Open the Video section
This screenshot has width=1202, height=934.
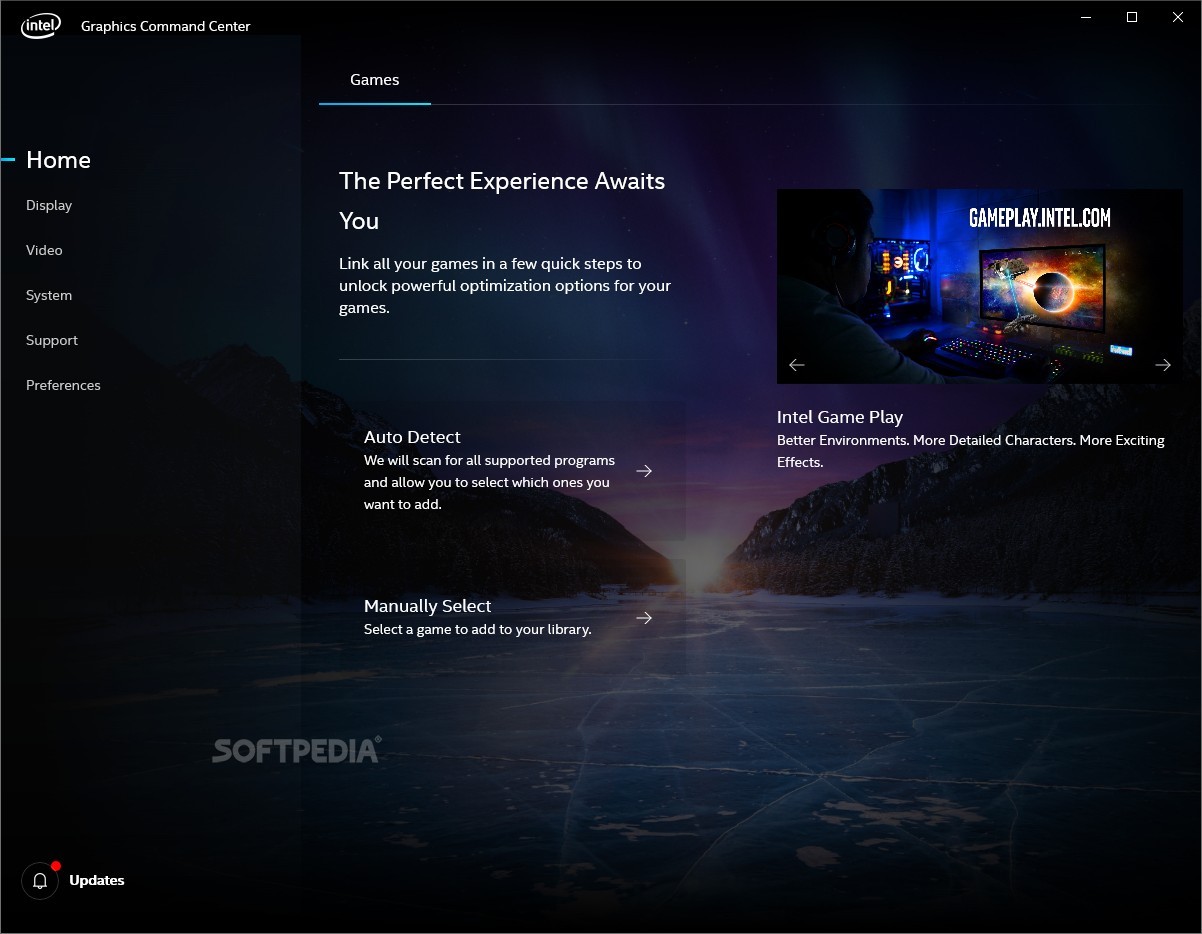pyautogui.click(x=44, y=250)
